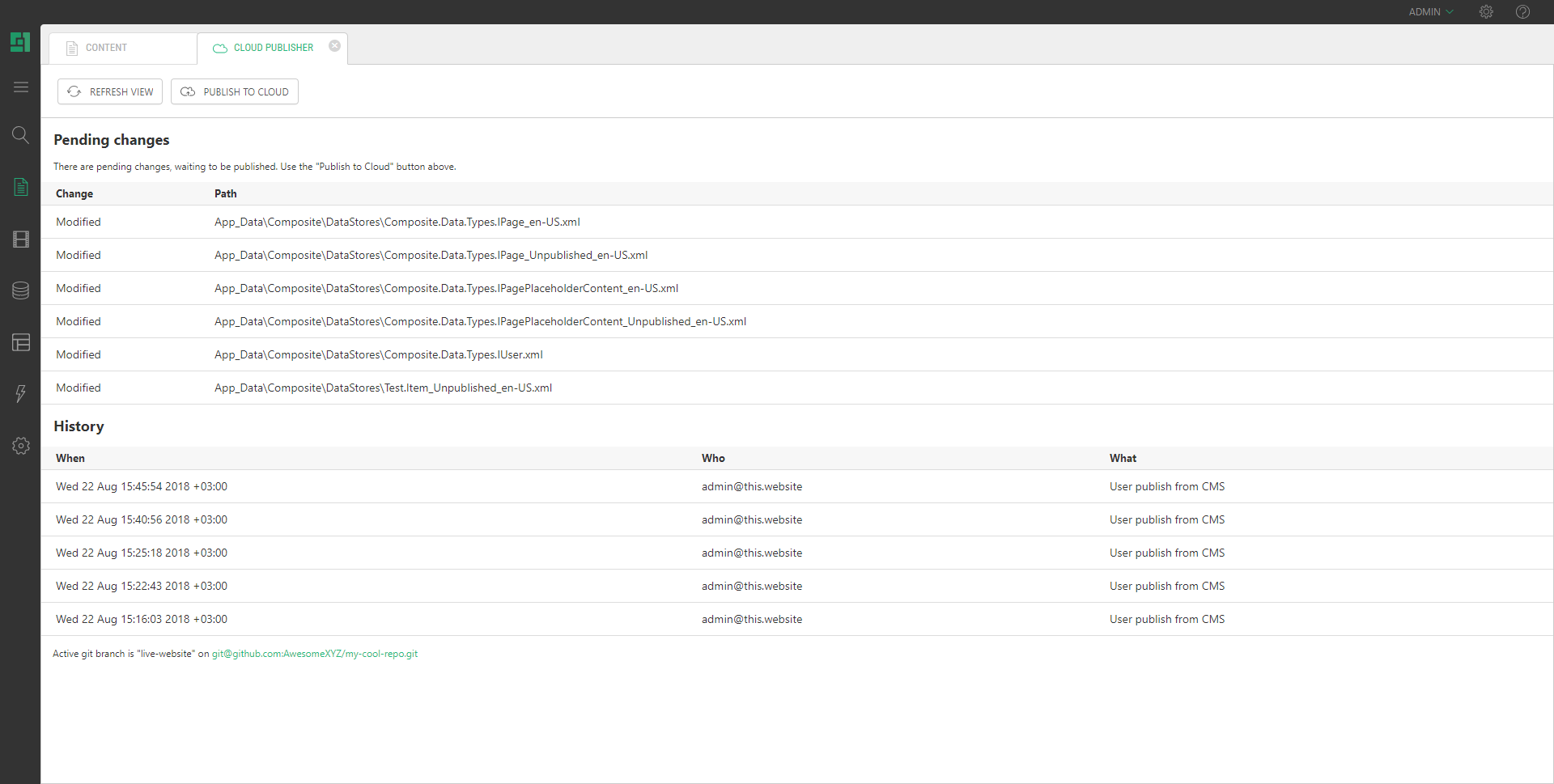
Task: Open the help question mark icon
Action: coord(1522,12)
